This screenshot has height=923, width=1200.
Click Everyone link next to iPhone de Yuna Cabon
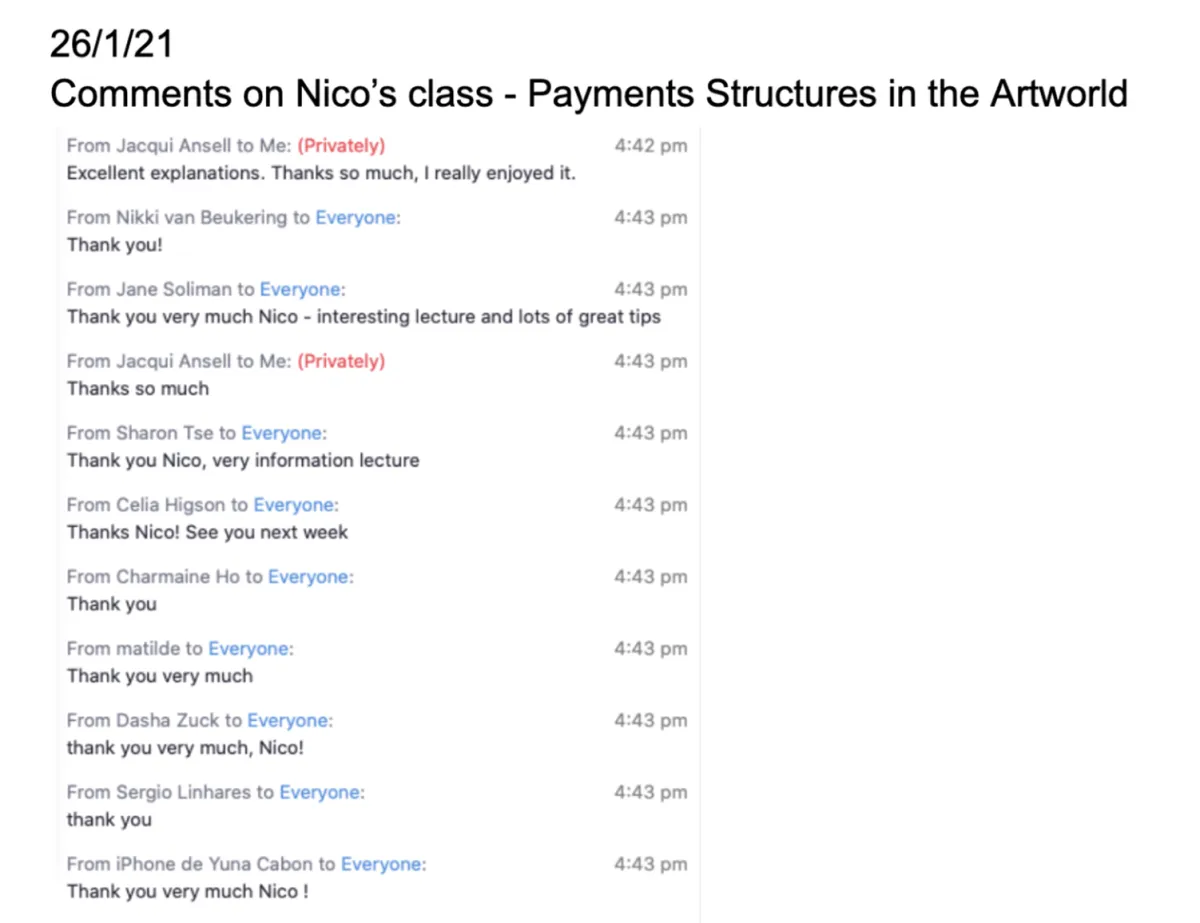pyautogui.click(x=384, y=866)
